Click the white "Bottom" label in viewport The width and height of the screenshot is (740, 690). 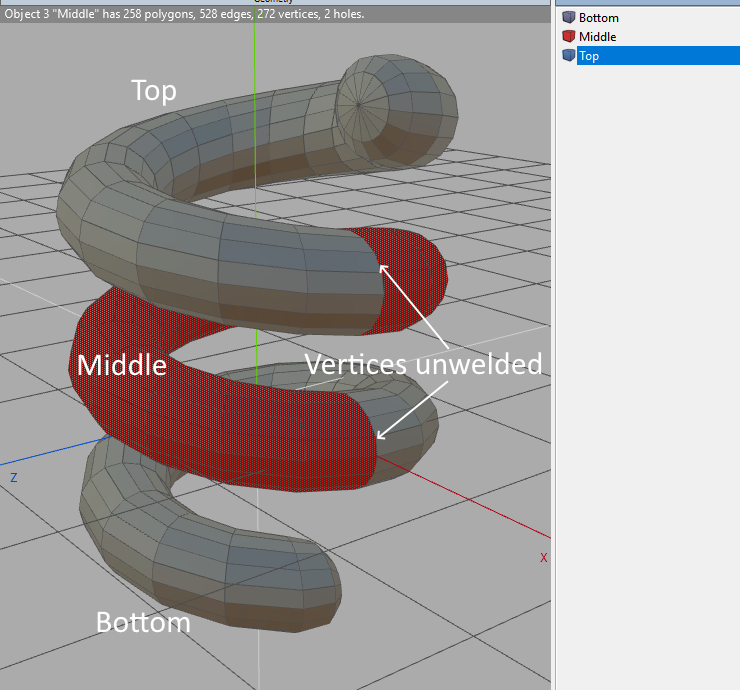(x=143, y=622)
